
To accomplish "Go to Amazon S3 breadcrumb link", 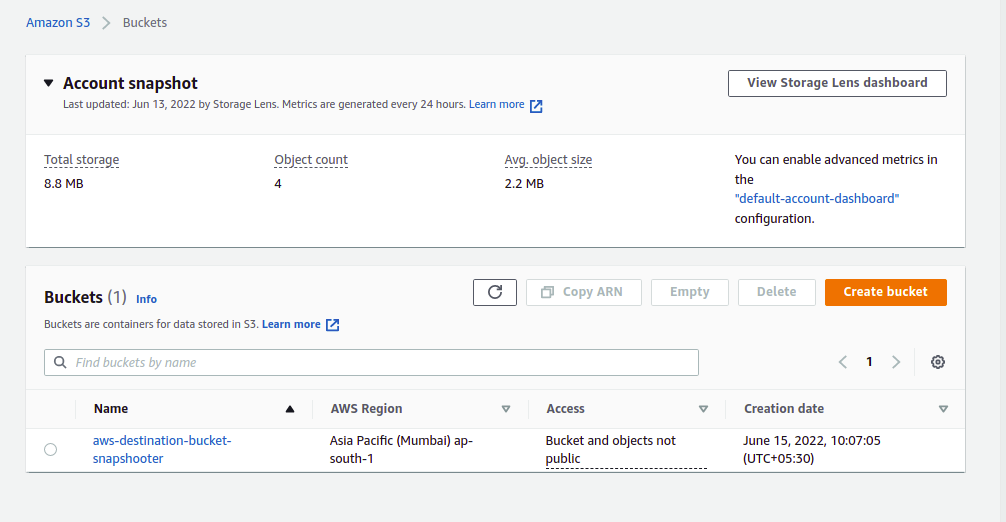I will coord(58,22).
